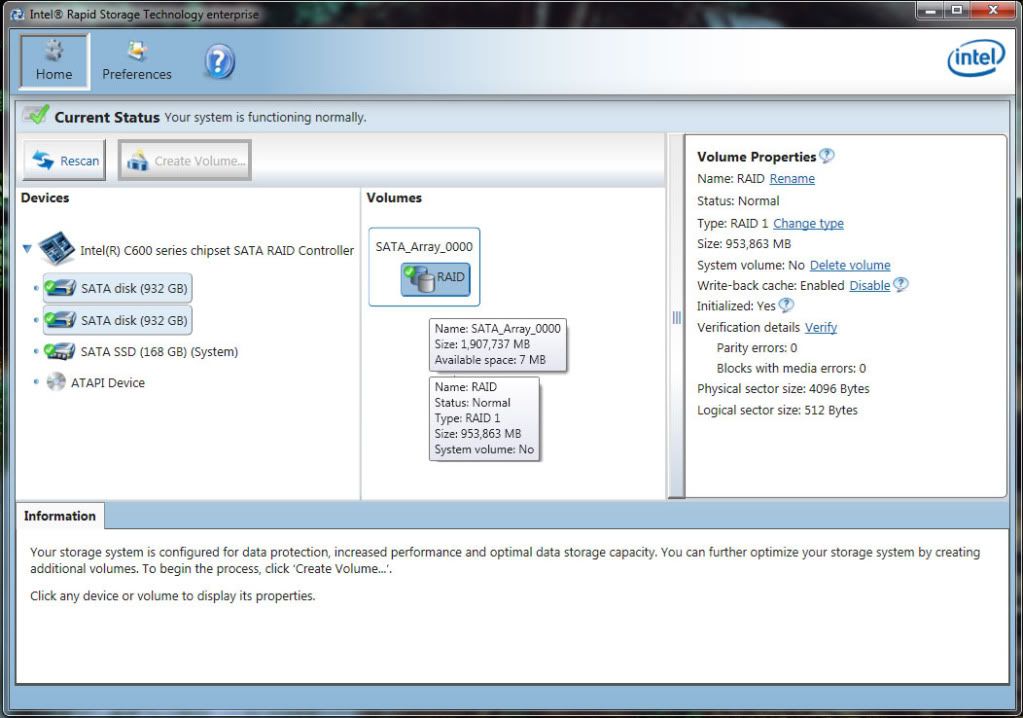Open the Preferences section
Viewport: 1023px width, 718px height.
pyautogui.click(x=137, y=61)
